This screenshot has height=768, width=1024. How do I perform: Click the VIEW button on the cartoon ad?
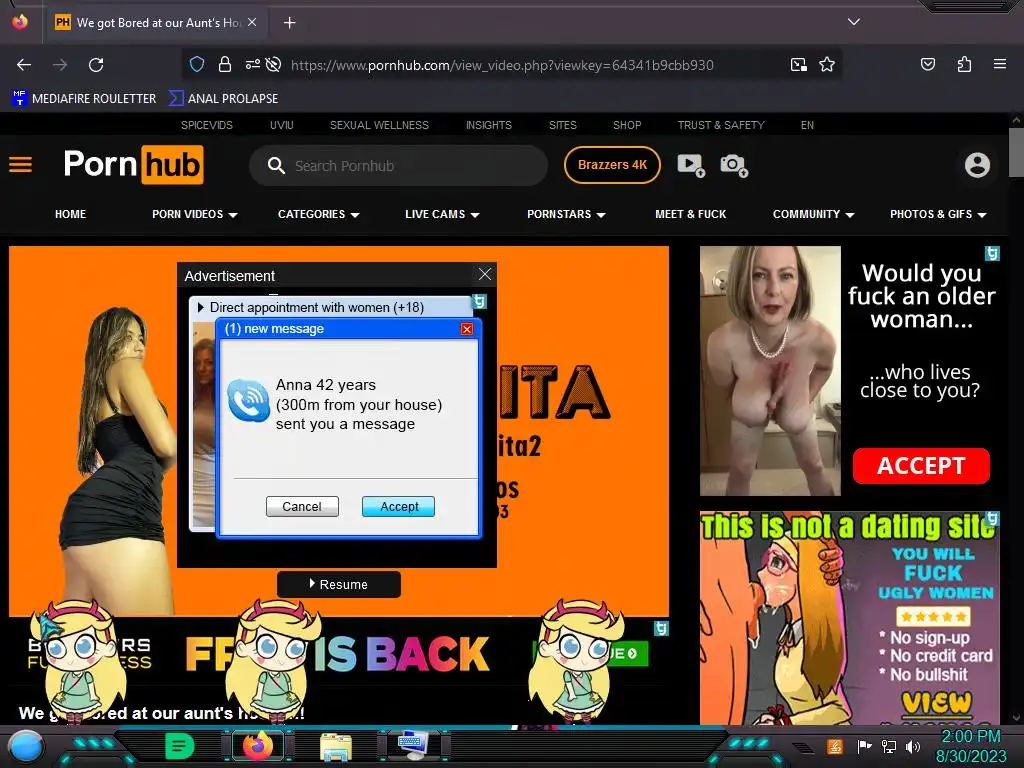[x=936, y=703]
